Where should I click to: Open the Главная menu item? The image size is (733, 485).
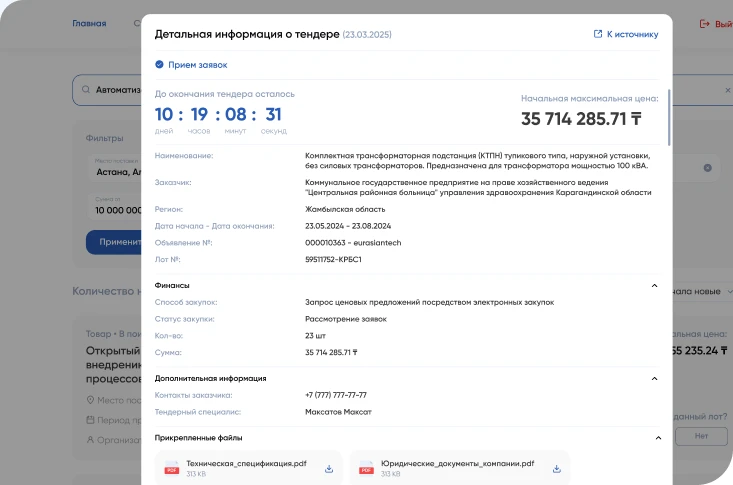[89, 23]
